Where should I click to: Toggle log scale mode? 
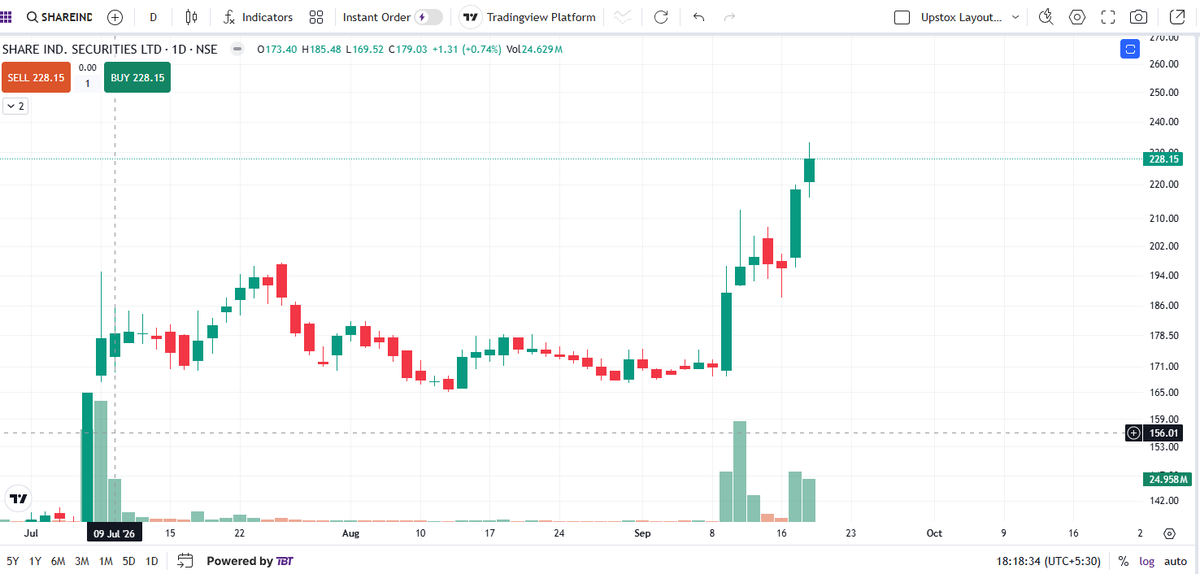(1148, 561)
